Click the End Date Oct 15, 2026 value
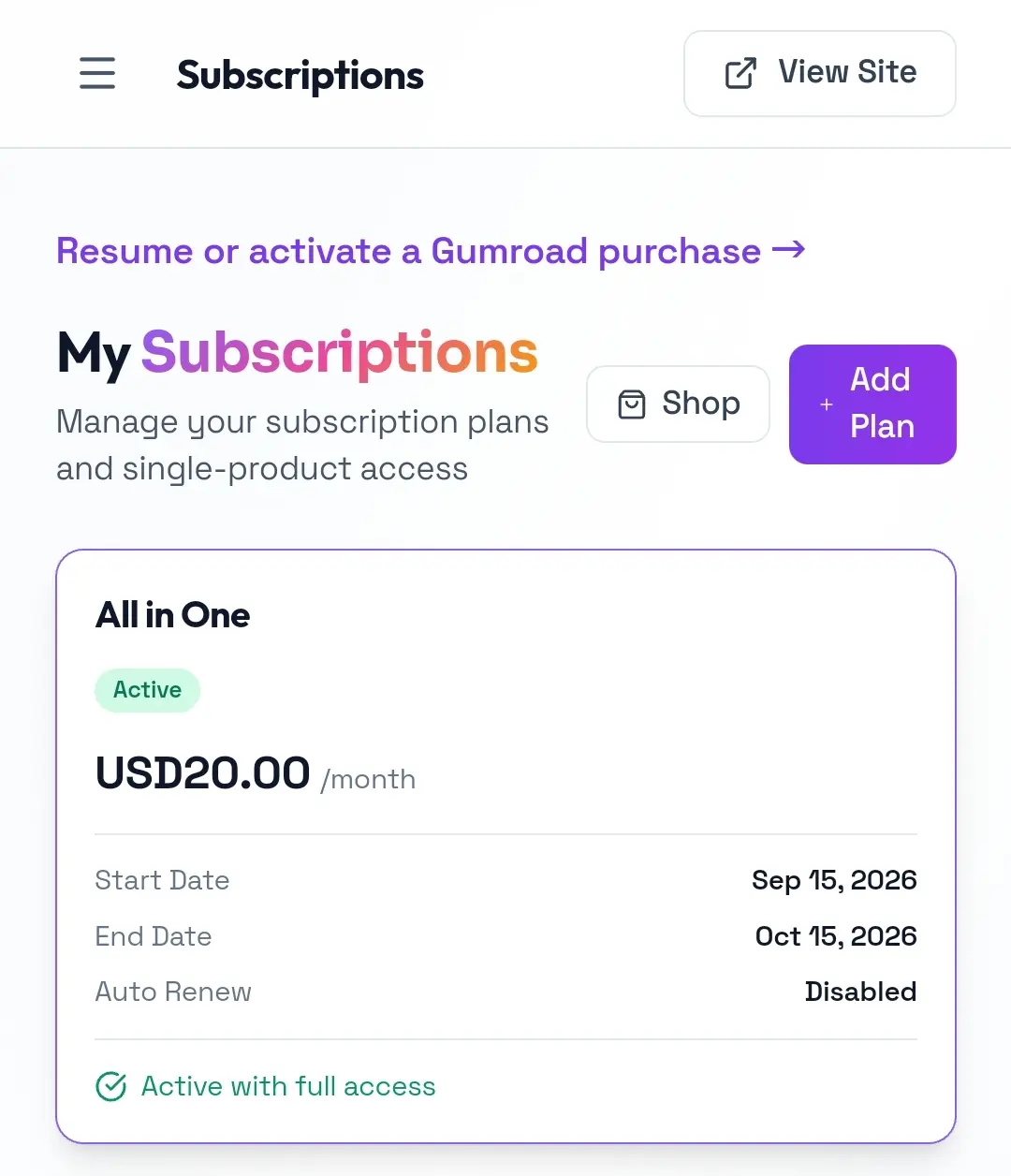Screen dimensions: 1011x1176 pos(836,936)
